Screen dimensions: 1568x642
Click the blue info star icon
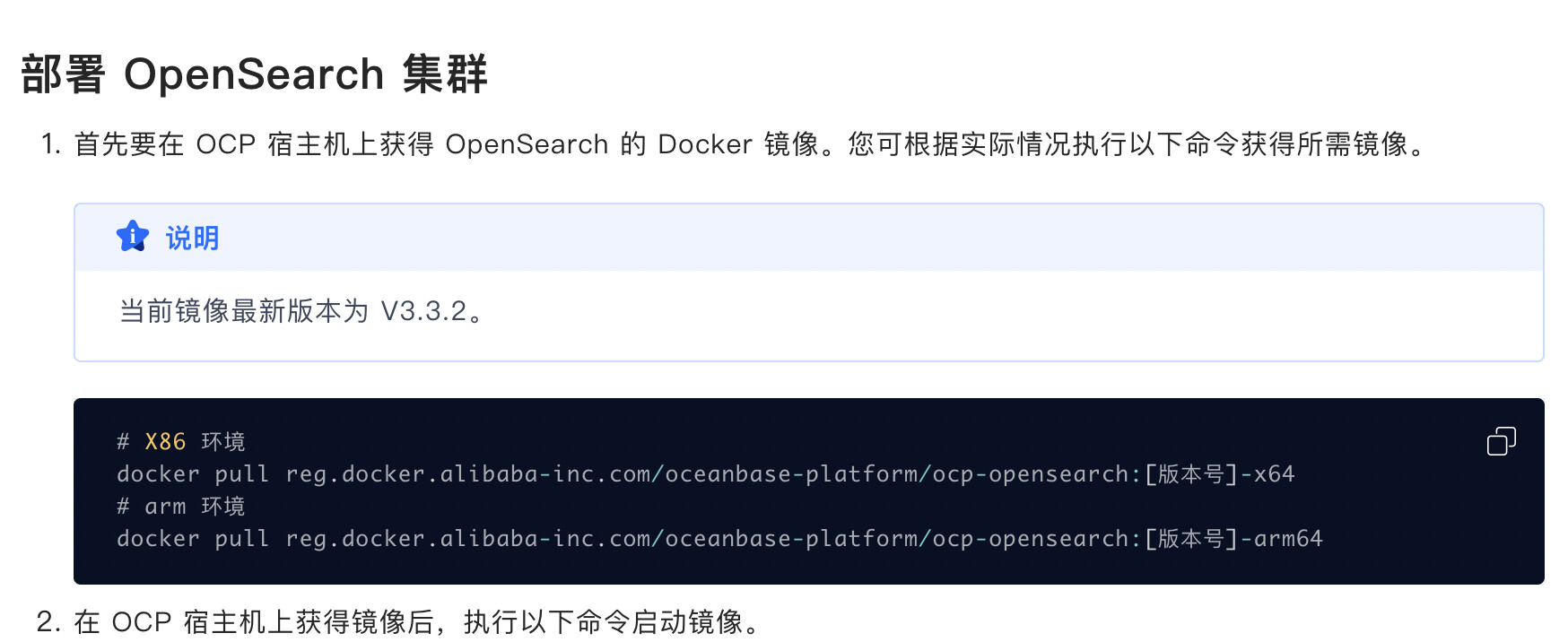coord(133,237)
